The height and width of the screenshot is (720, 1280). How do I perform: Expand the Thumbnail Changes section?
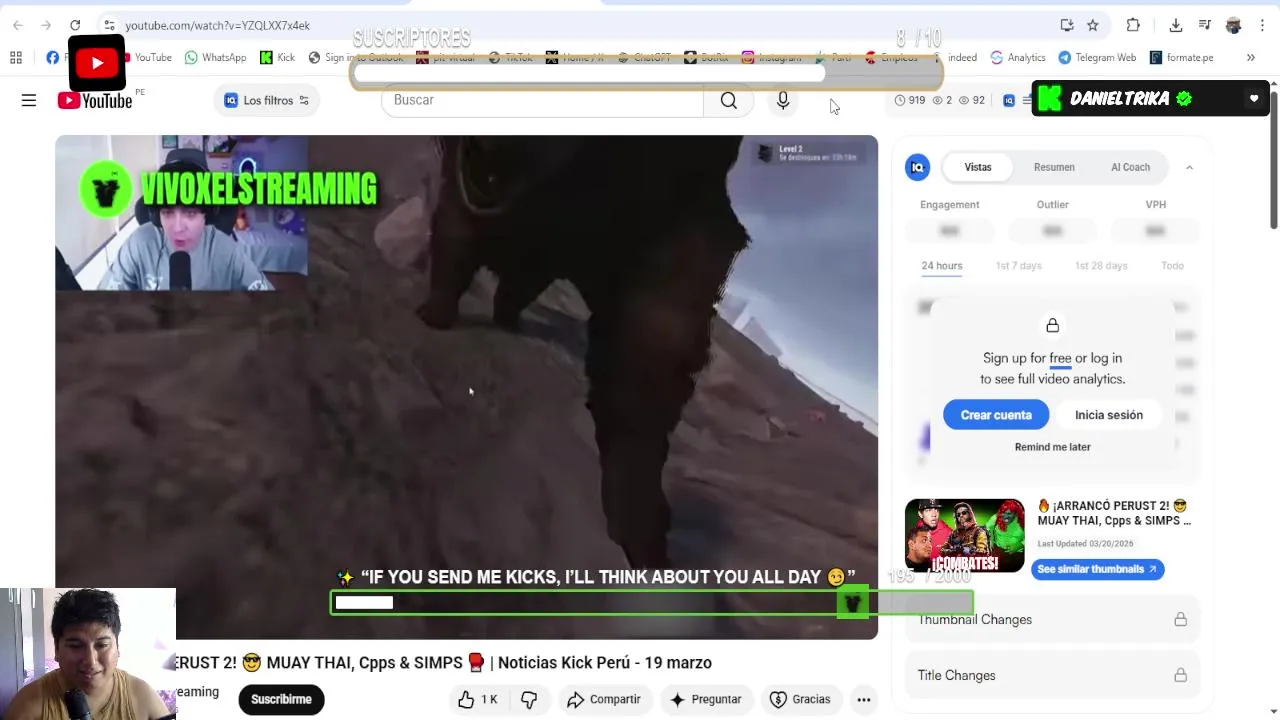coord(1052,620)
